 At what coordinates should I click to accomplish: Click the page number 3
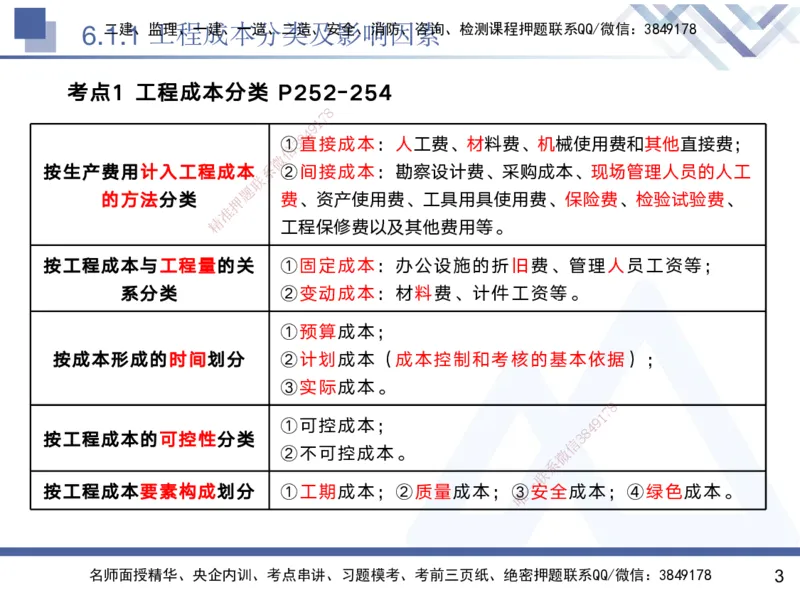780,573
